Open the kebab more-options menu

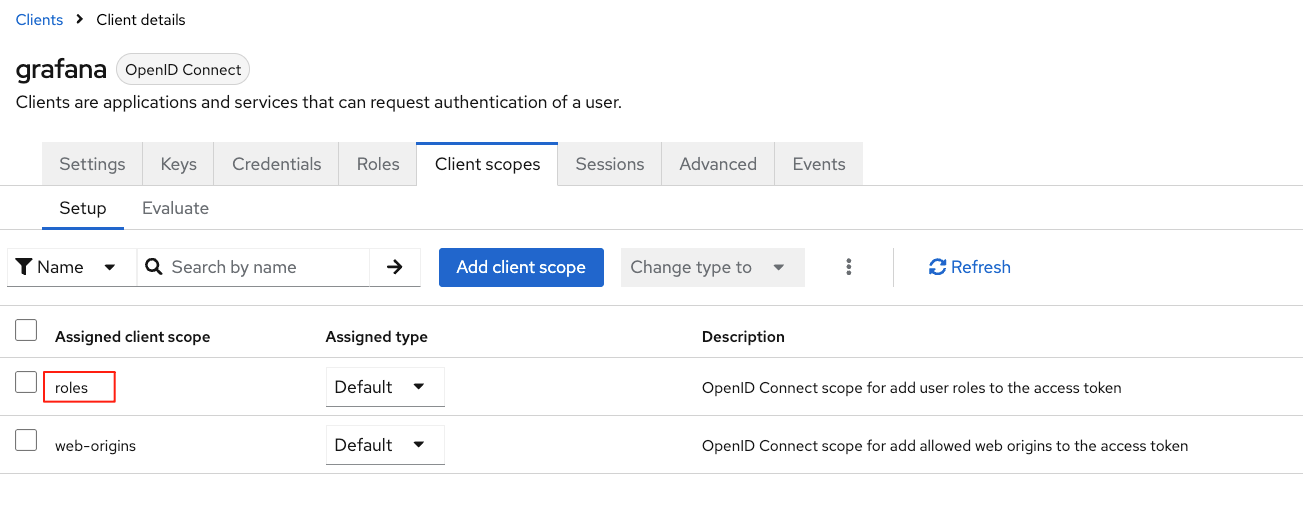[849, 267]
